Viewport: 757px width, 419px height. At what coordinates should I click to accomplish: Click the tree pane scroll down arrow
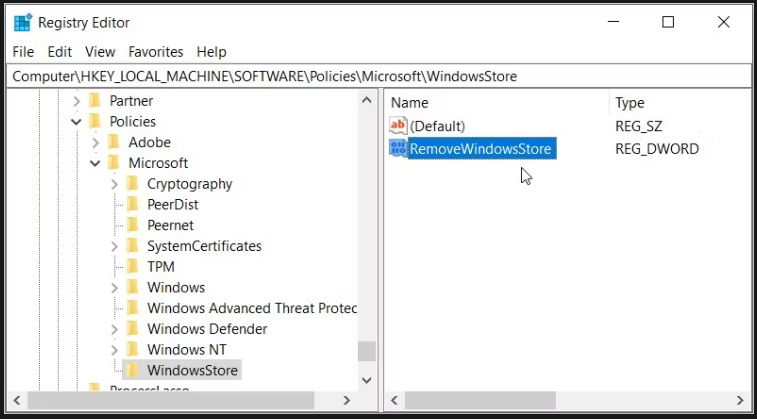tap(366, 380)
